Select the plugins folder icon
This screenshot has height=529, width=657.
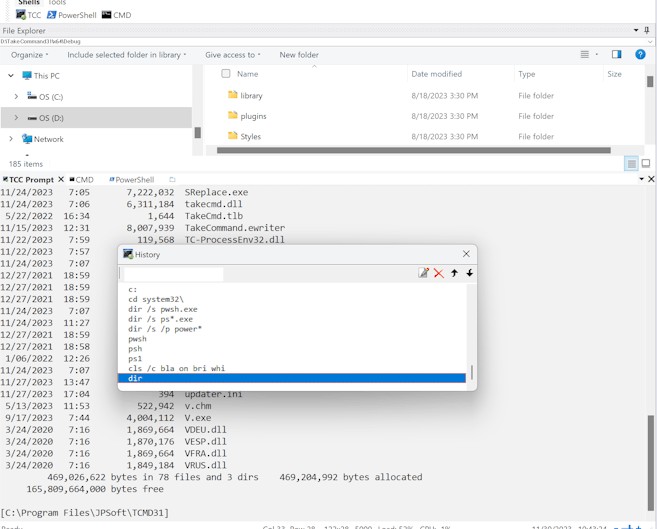pyautogui.click(x=233, y=115)
